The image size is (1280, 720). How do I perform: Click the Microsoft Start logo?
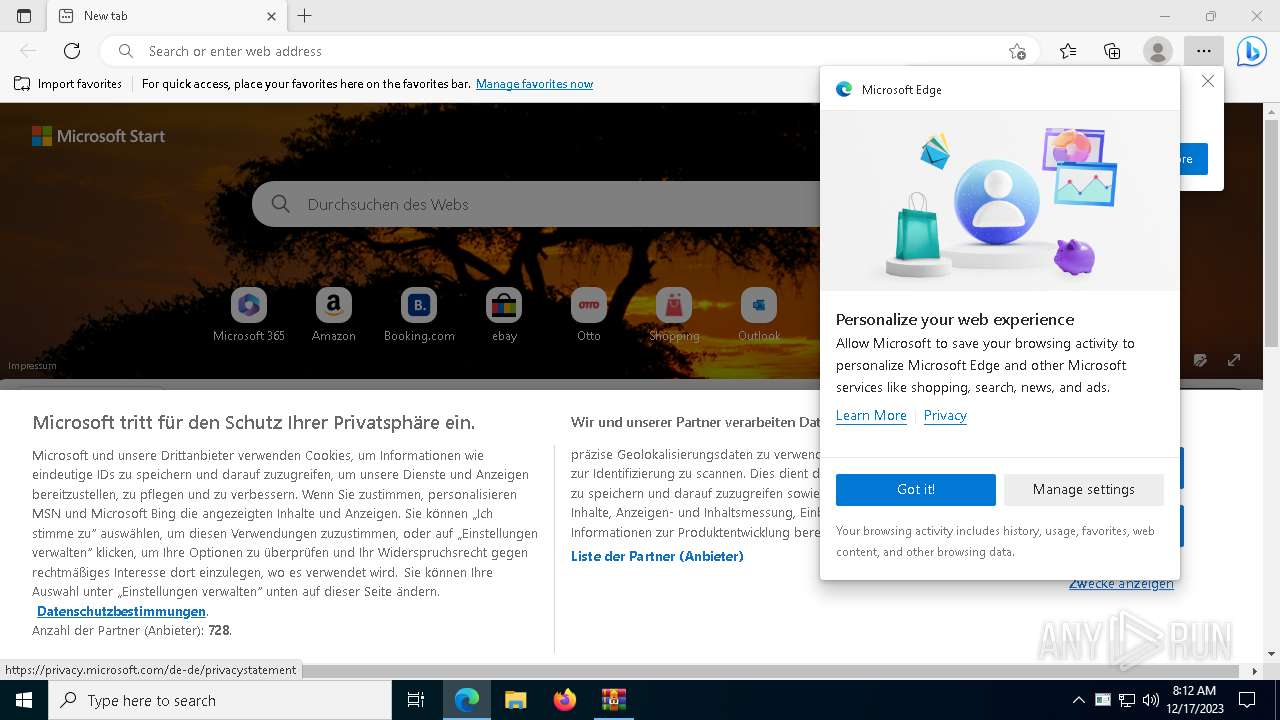click(98, 136)
